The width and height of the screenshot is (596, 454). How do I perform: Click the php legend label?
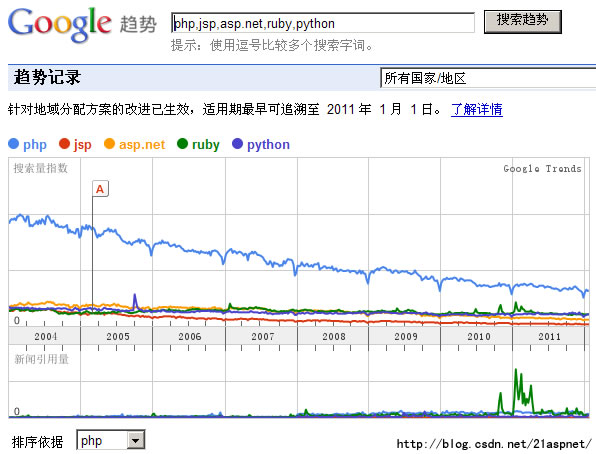pos(35,145)
